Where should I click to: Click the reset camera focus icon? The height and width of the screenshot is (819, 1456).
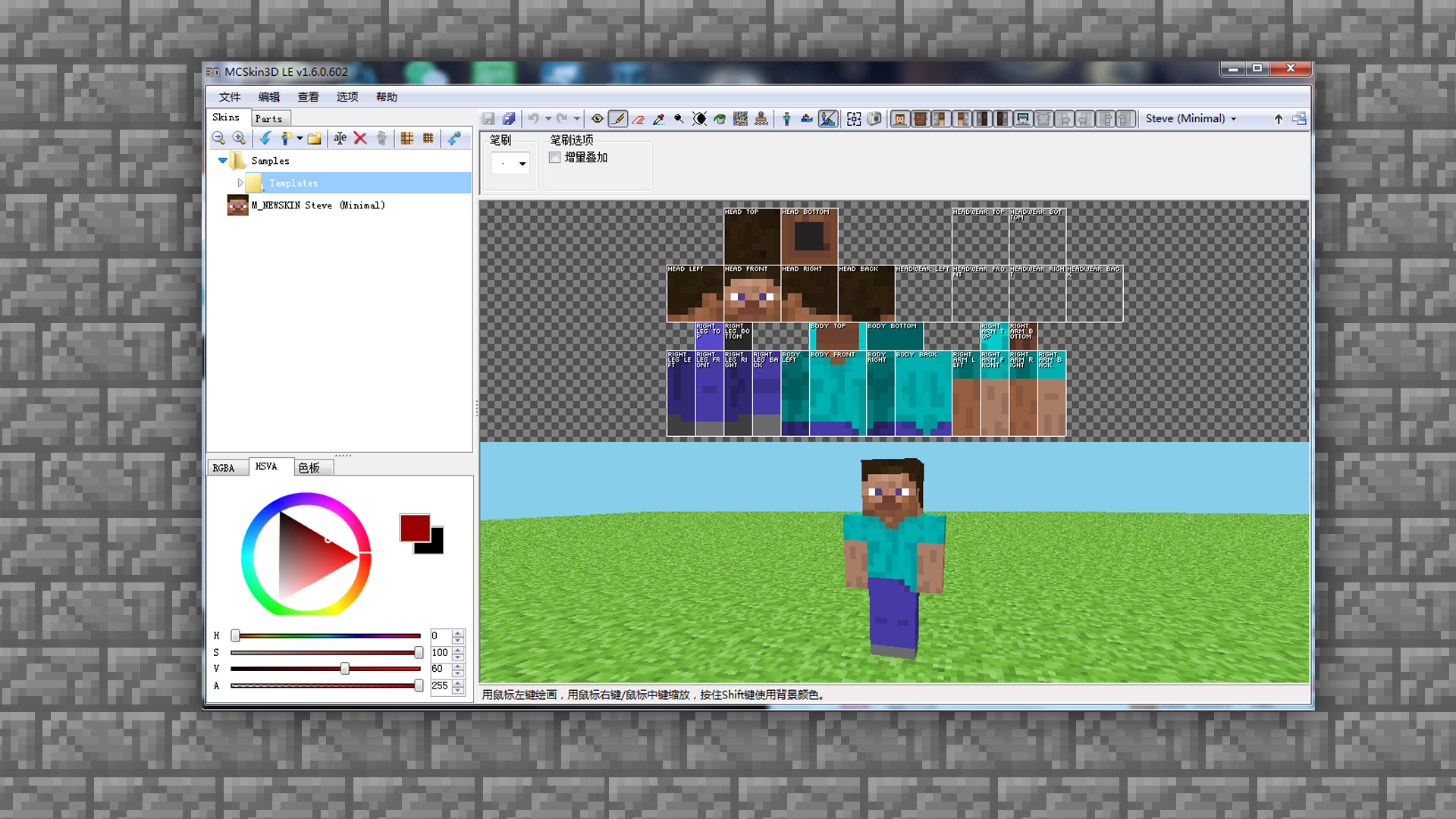(x=854, y=119)
